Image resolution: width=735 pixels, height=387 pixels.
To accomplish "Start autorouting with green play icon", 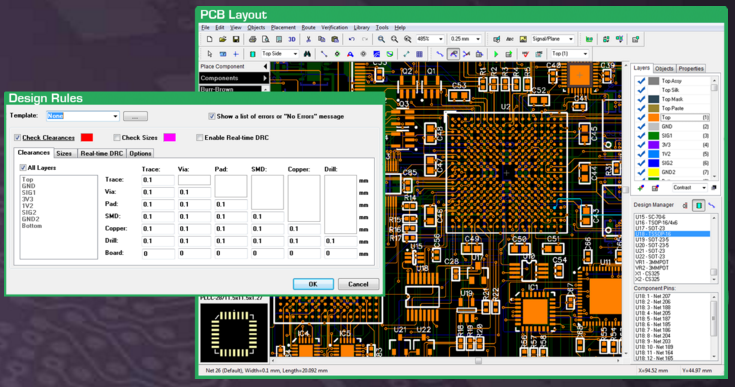I will point(495,54).
